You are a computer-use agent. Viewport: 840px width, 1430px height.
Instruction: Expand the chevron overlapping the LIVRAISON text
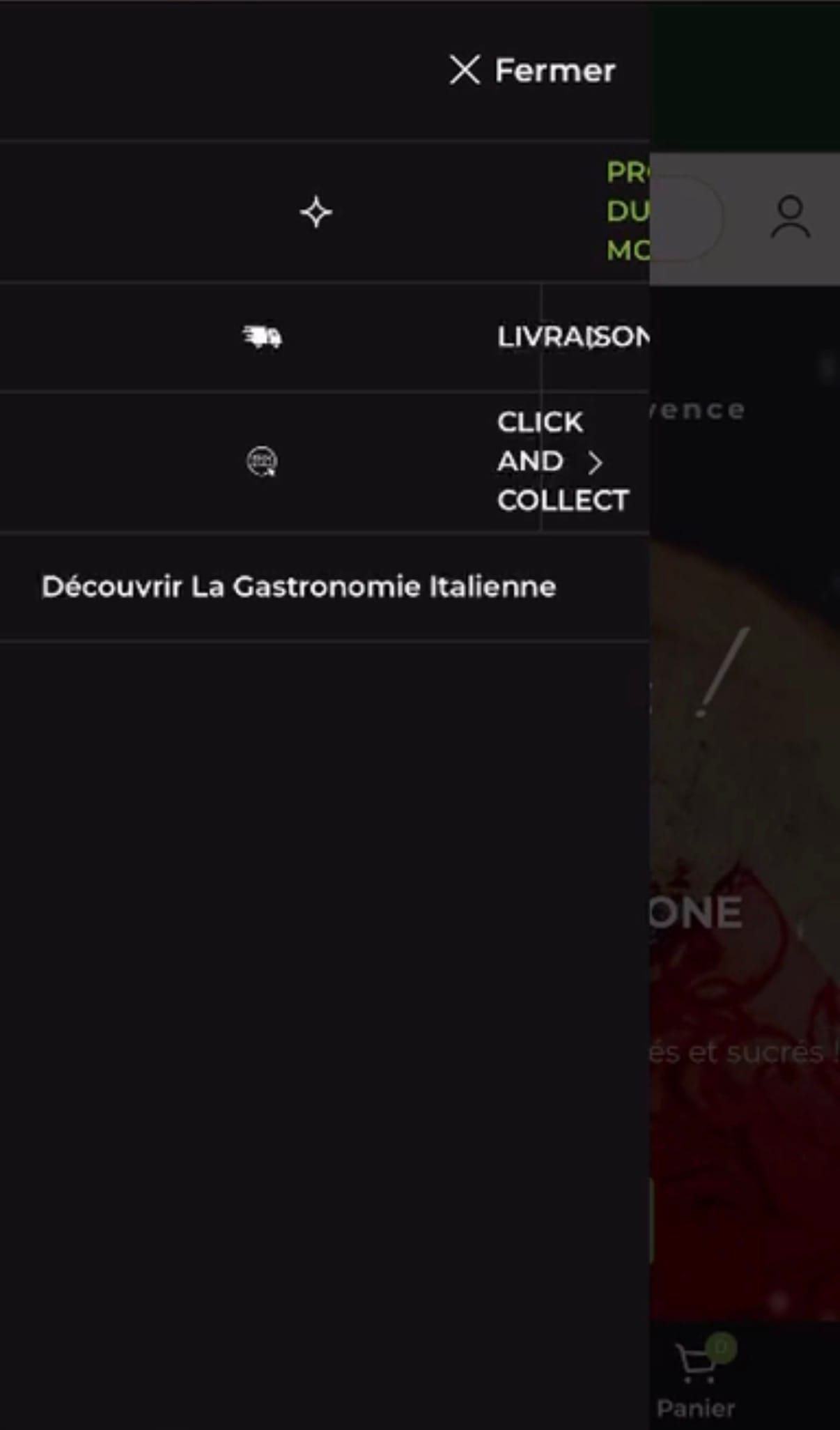[x=593, y=338]
